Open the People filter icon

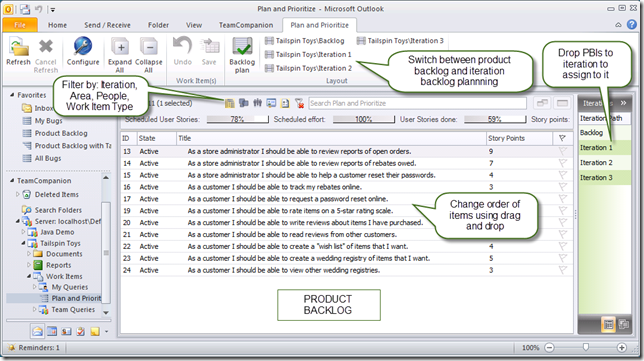tap(258, 103)
